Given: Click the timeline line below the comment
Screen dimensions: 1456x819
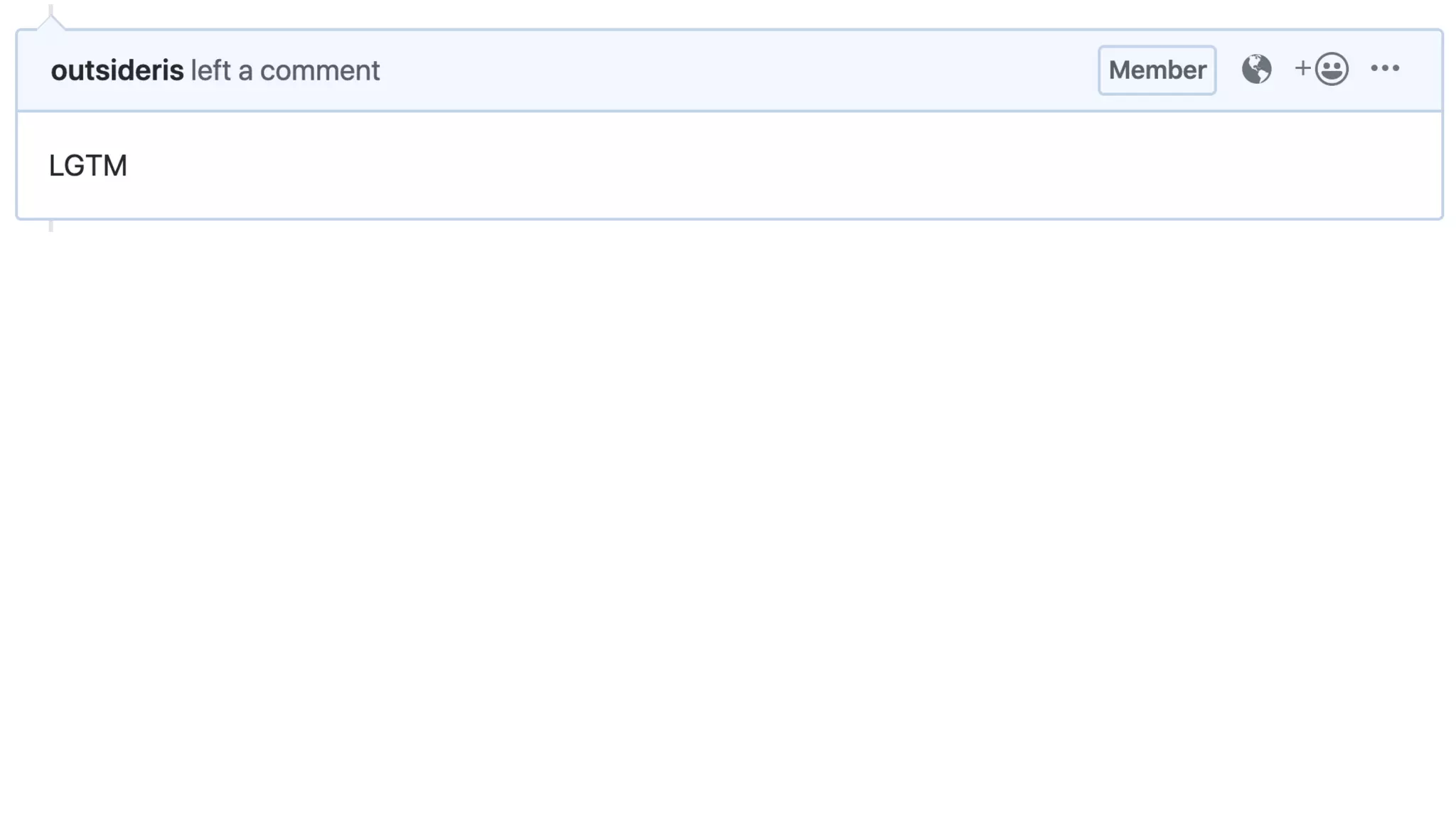Looking at the screenshot, I should click(50, 226).
